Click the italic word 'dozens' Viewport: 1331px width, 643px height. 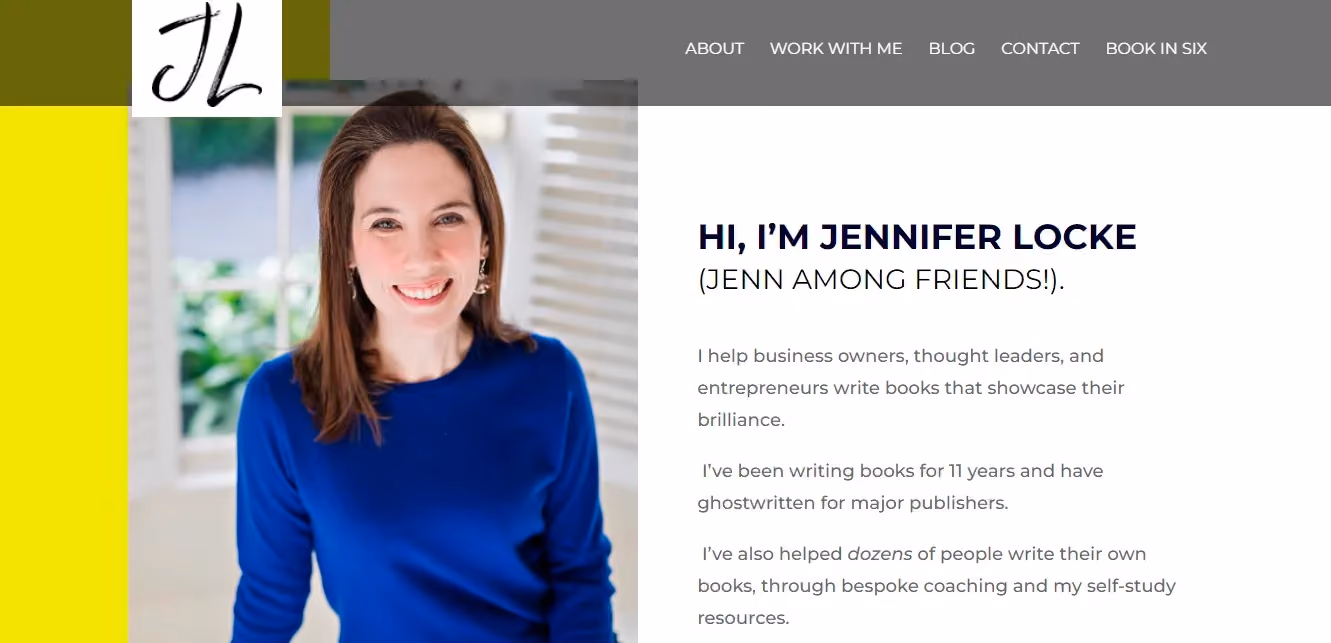(879, 553)
